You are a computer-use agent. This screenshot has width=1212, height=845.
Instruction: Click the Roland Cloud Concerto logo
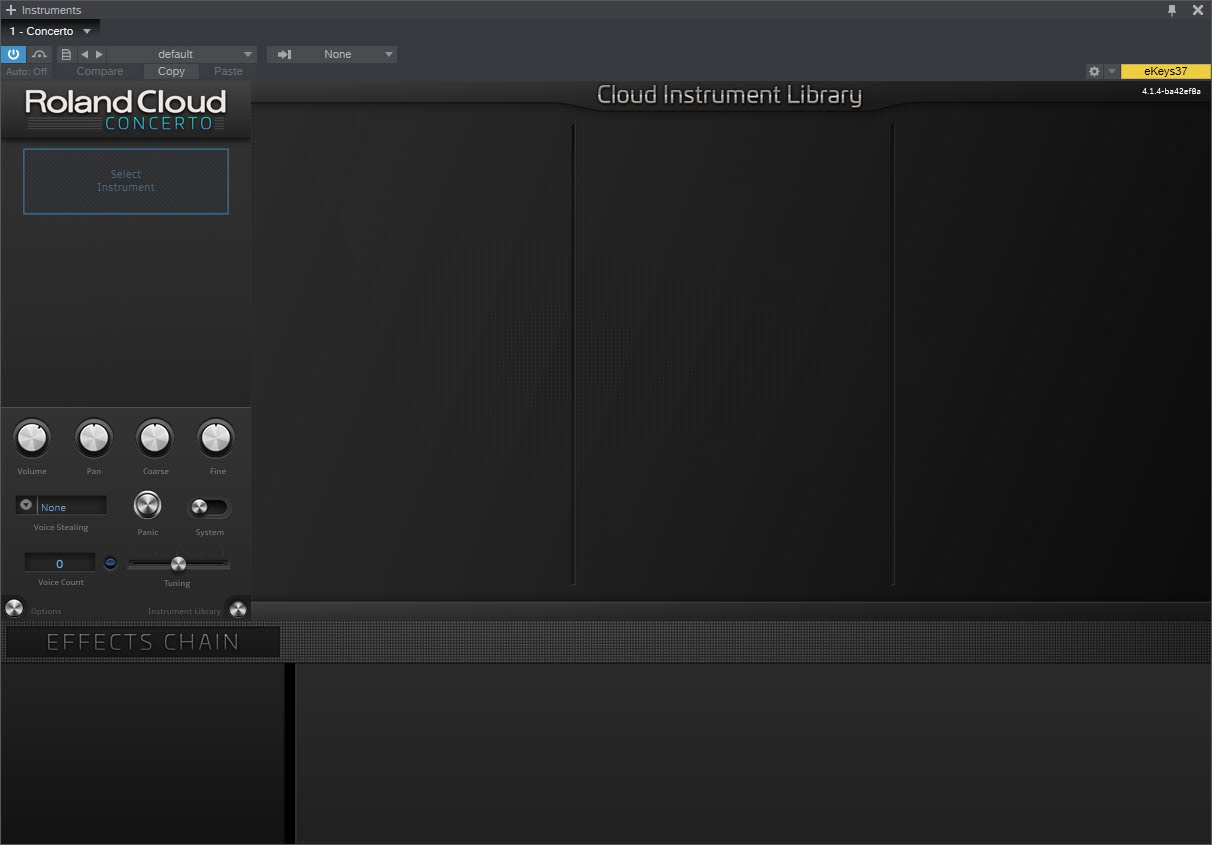point(126,110)
